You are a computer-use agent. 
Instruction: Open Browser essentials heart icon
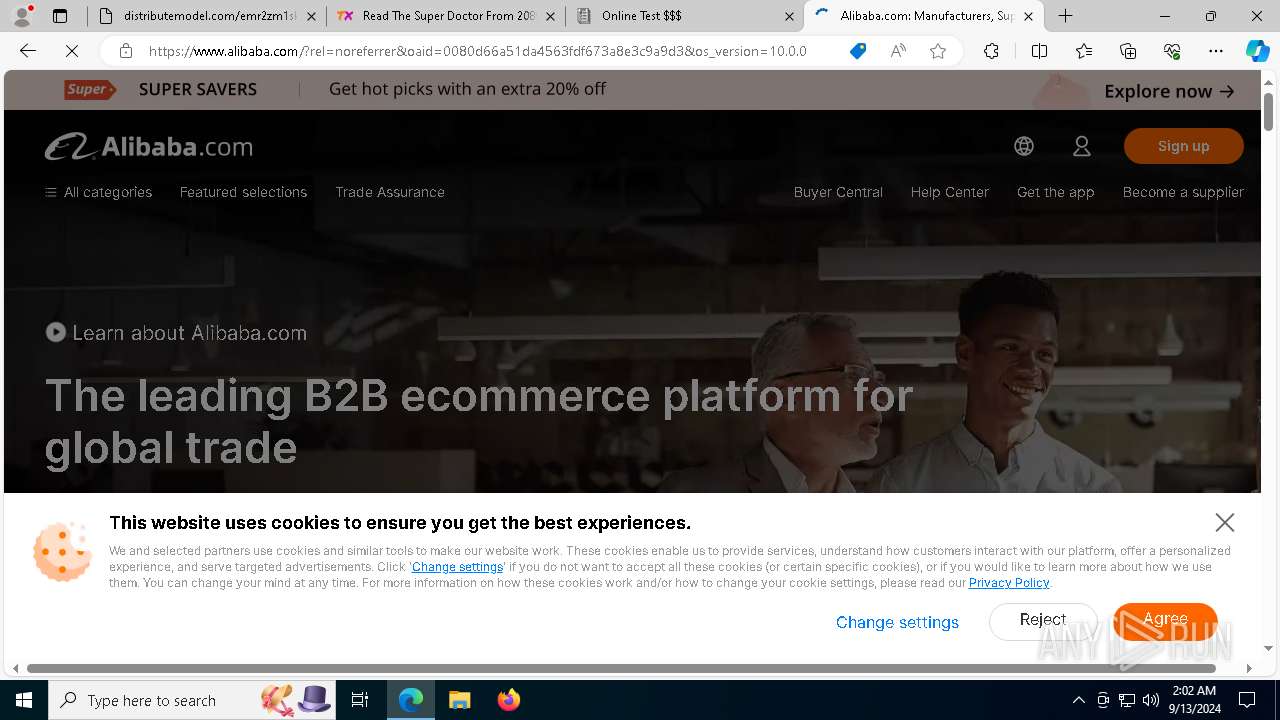click(x=1172, y=51)
